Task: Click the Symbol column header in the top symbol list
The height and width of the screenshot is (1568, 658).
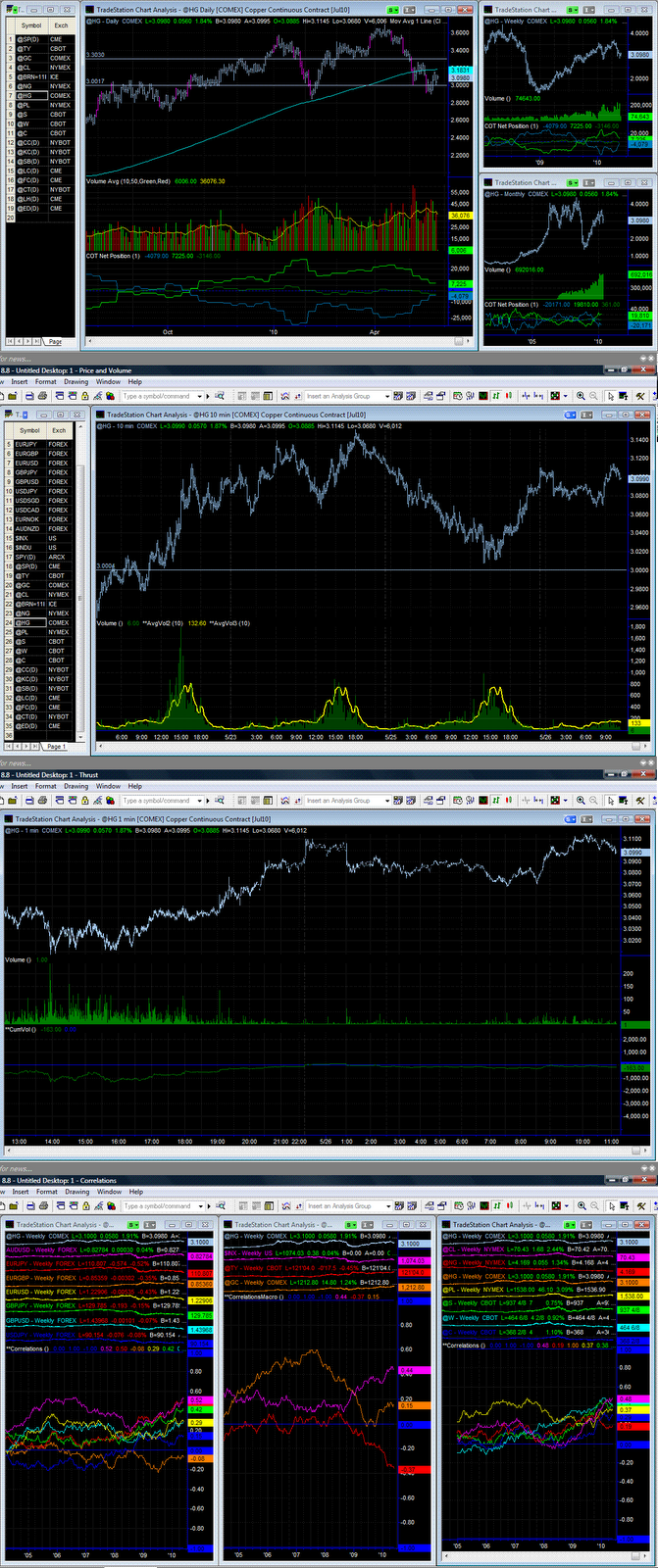Action: (x=31, y=25)
